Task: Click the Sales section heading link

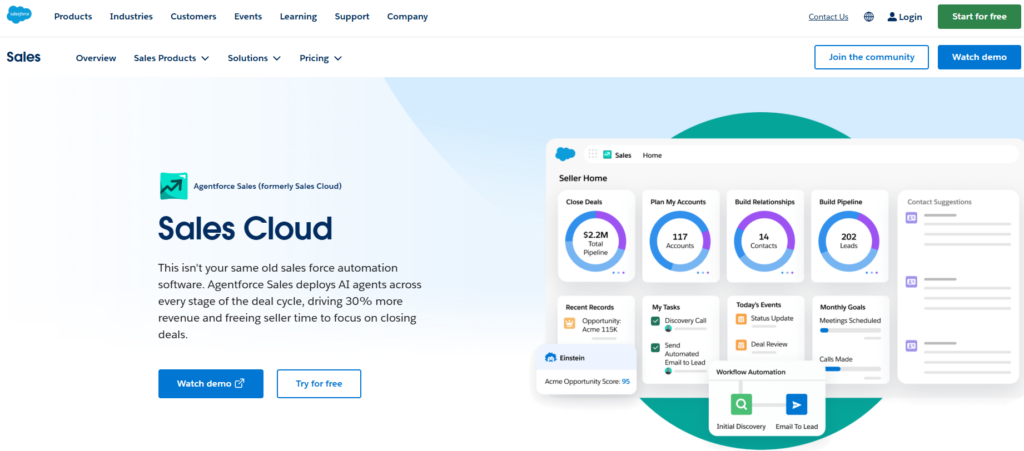Action: point(24,57)
